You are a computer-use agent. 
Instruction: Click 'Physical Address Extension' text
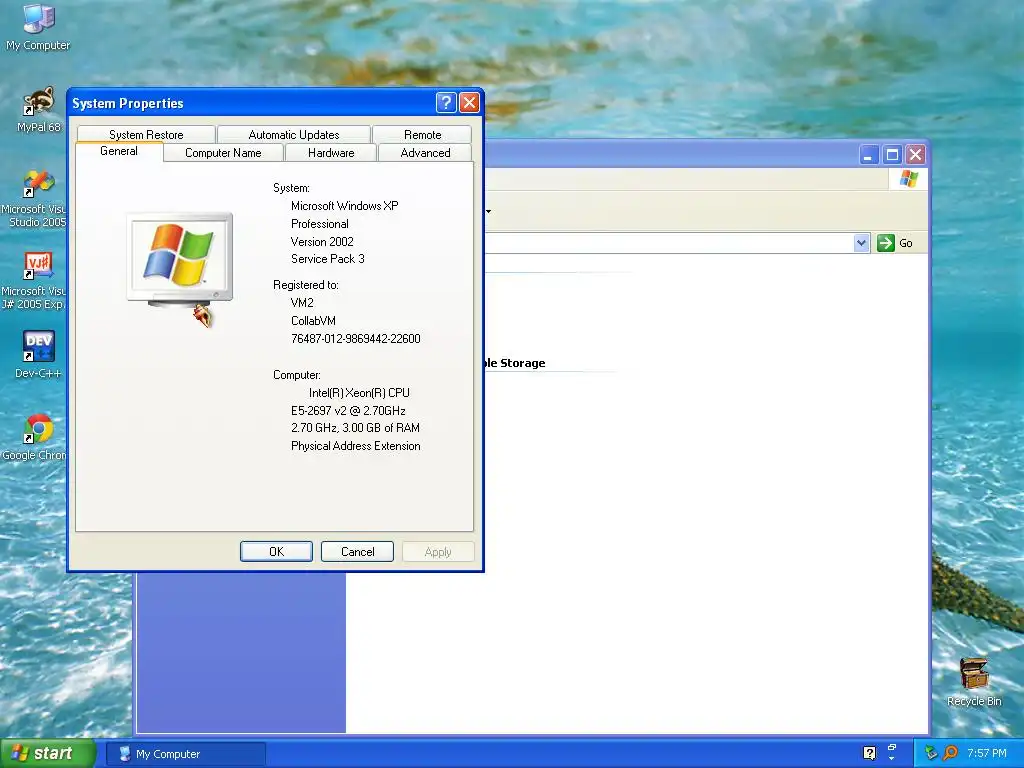(356, 446)
